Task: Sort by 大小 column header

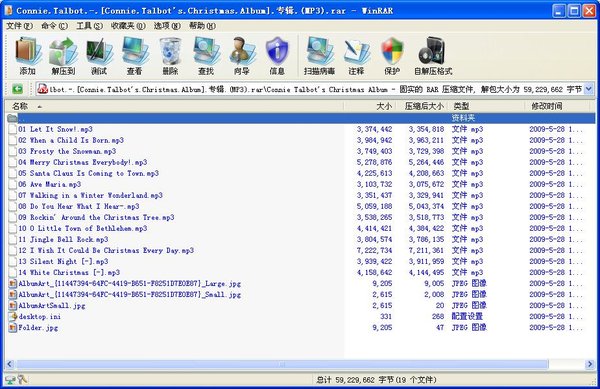Action: pyautogui.click(x=370, y=106)
